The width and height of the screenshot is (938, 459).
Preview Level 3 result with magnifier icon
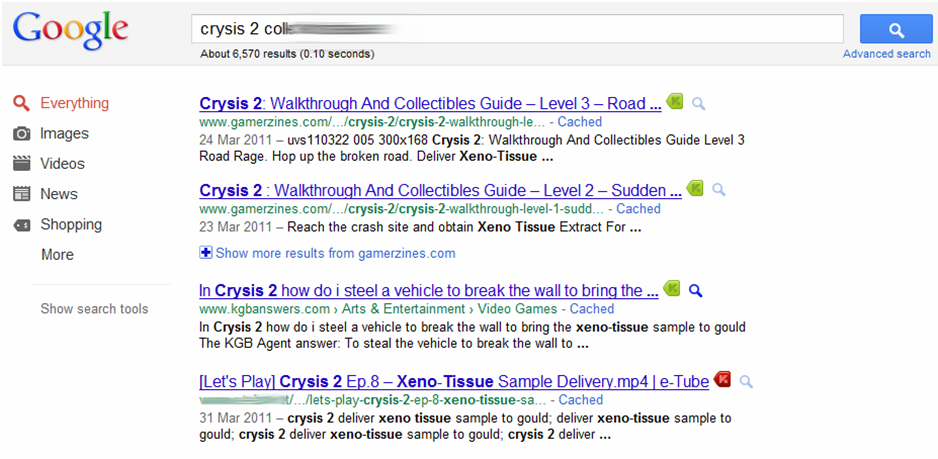tap(698, 104)
